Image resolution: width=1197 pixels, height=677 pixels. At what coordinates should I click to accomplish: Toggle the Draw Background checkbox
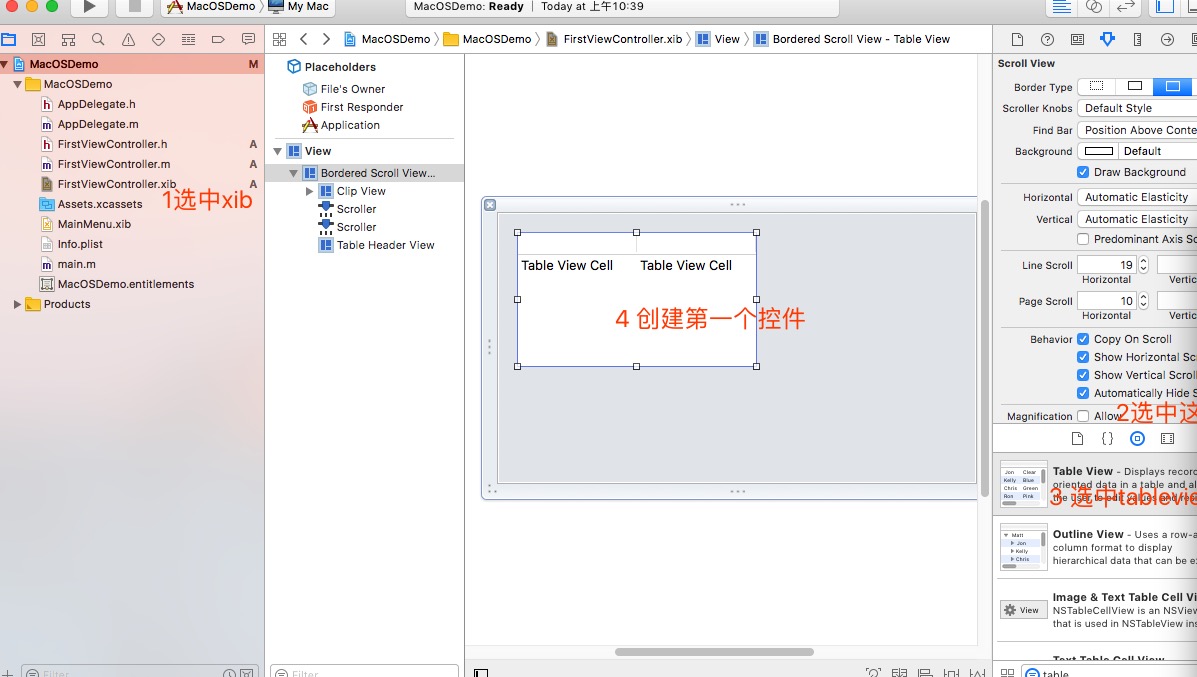click(x=1082, y=172)
